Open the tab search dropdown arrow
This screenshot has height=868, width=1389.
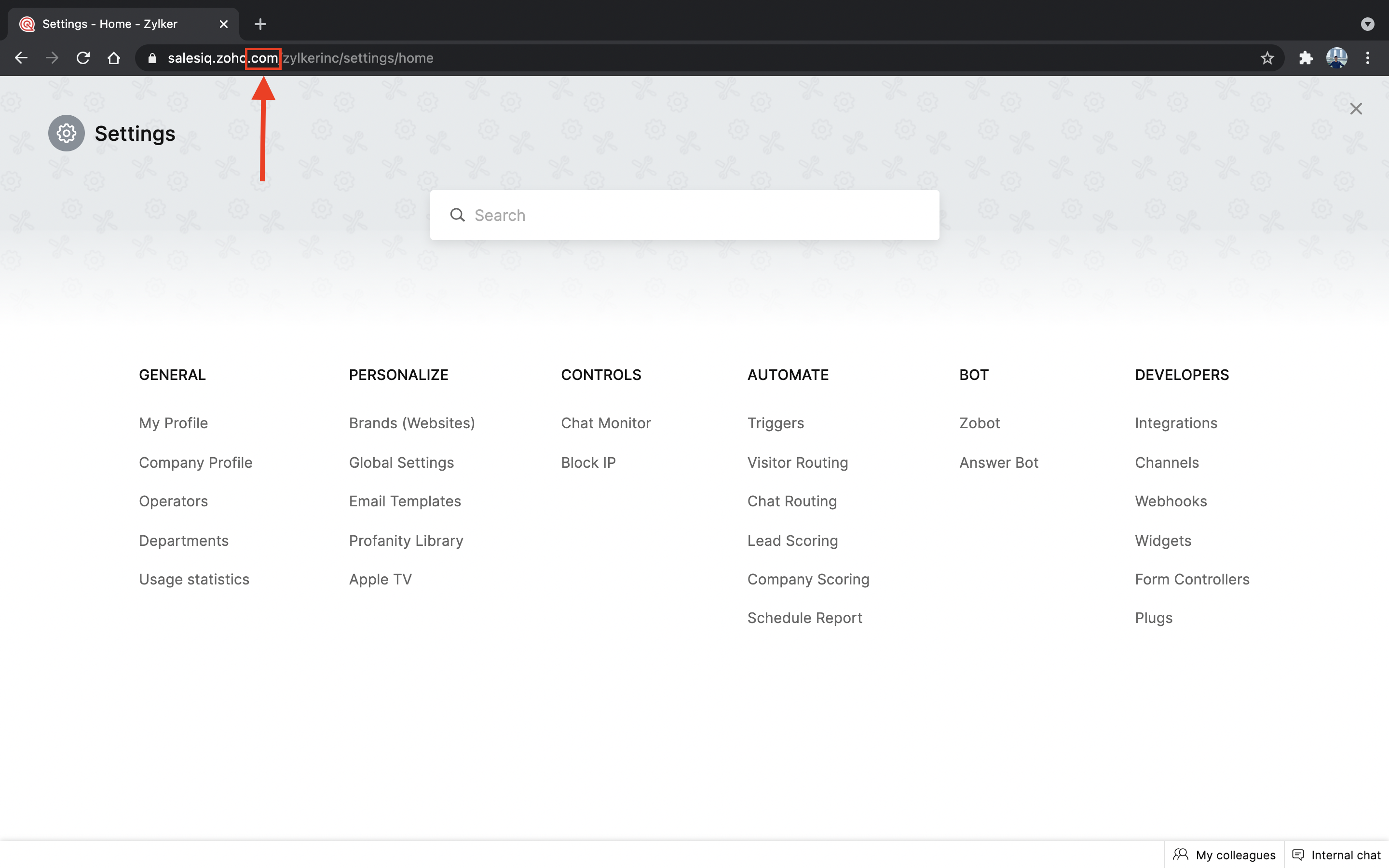click(1368, 24)
